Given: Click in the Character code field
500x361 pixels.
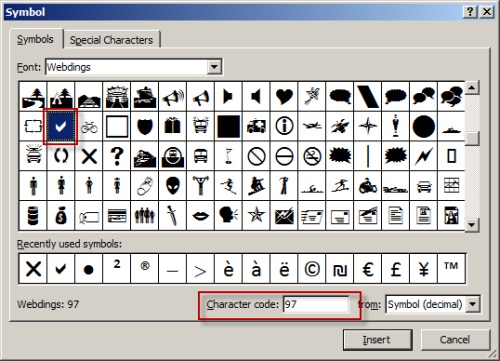Looking at the screenshot, I should [x=315, y=304].
